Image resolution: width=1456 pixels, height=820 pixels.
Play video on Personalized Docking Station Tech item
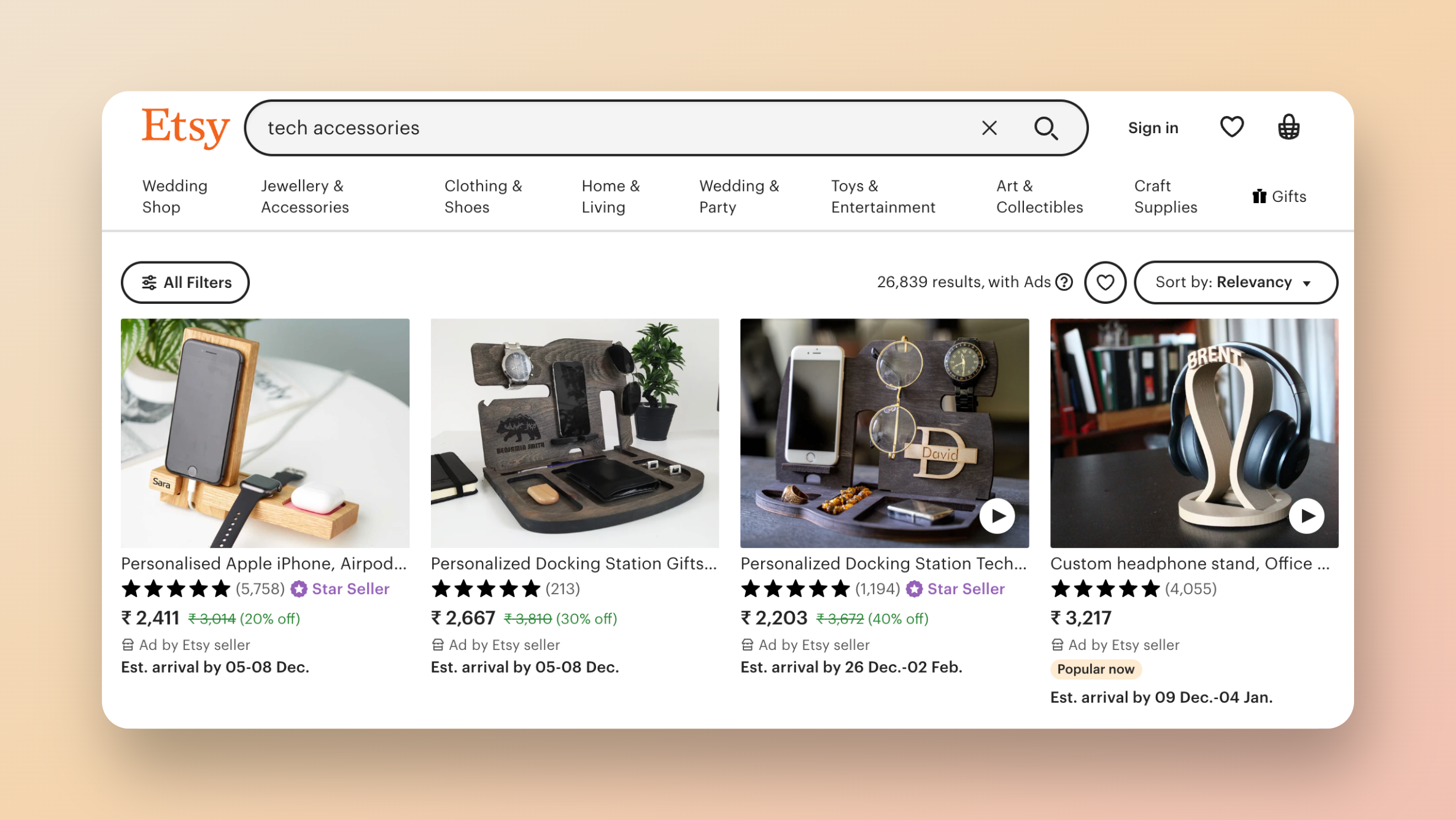pyautogui.click(x=996, y=515)
